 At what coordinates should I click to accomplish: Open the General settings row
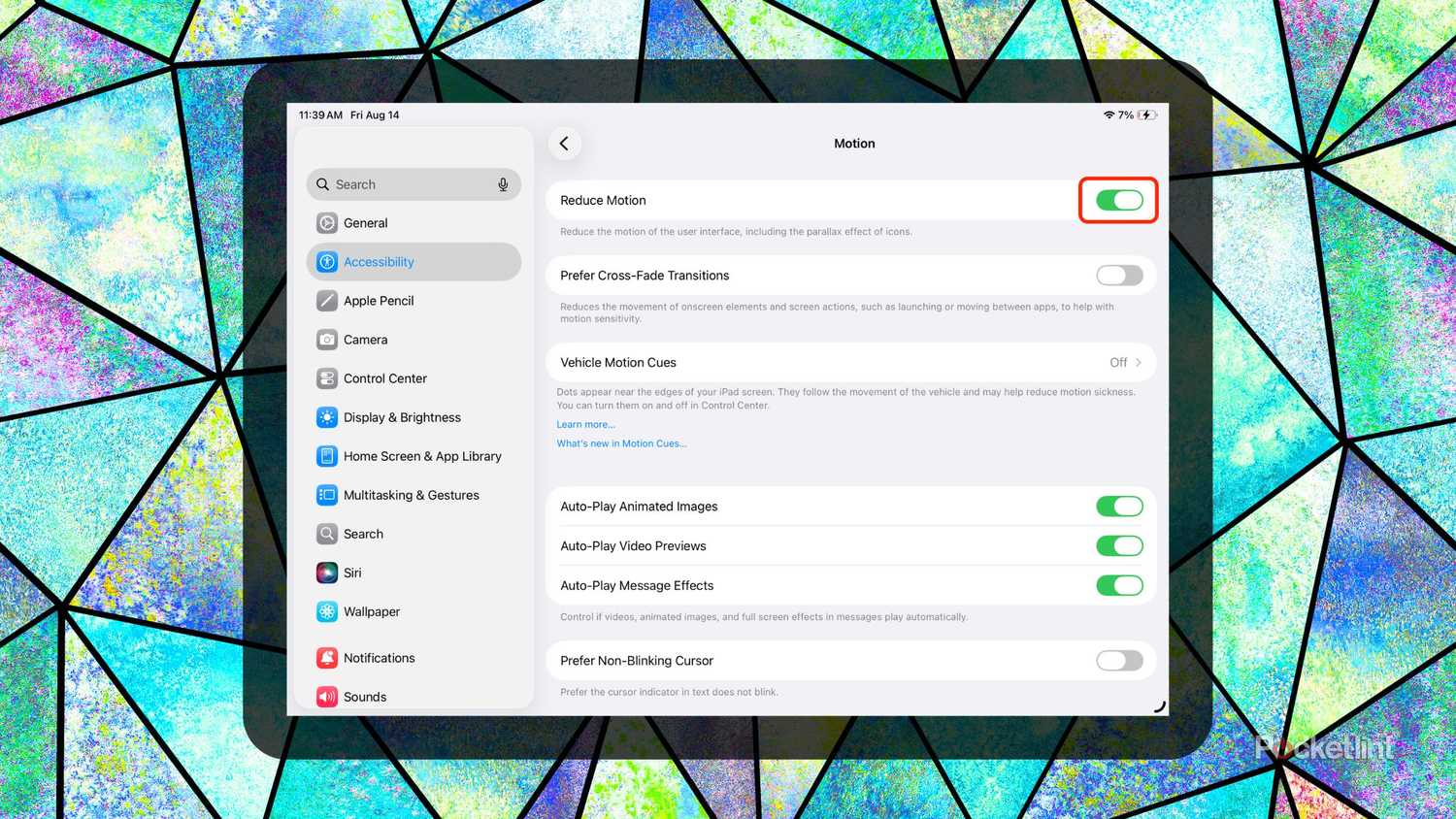(x=414, y=223)
